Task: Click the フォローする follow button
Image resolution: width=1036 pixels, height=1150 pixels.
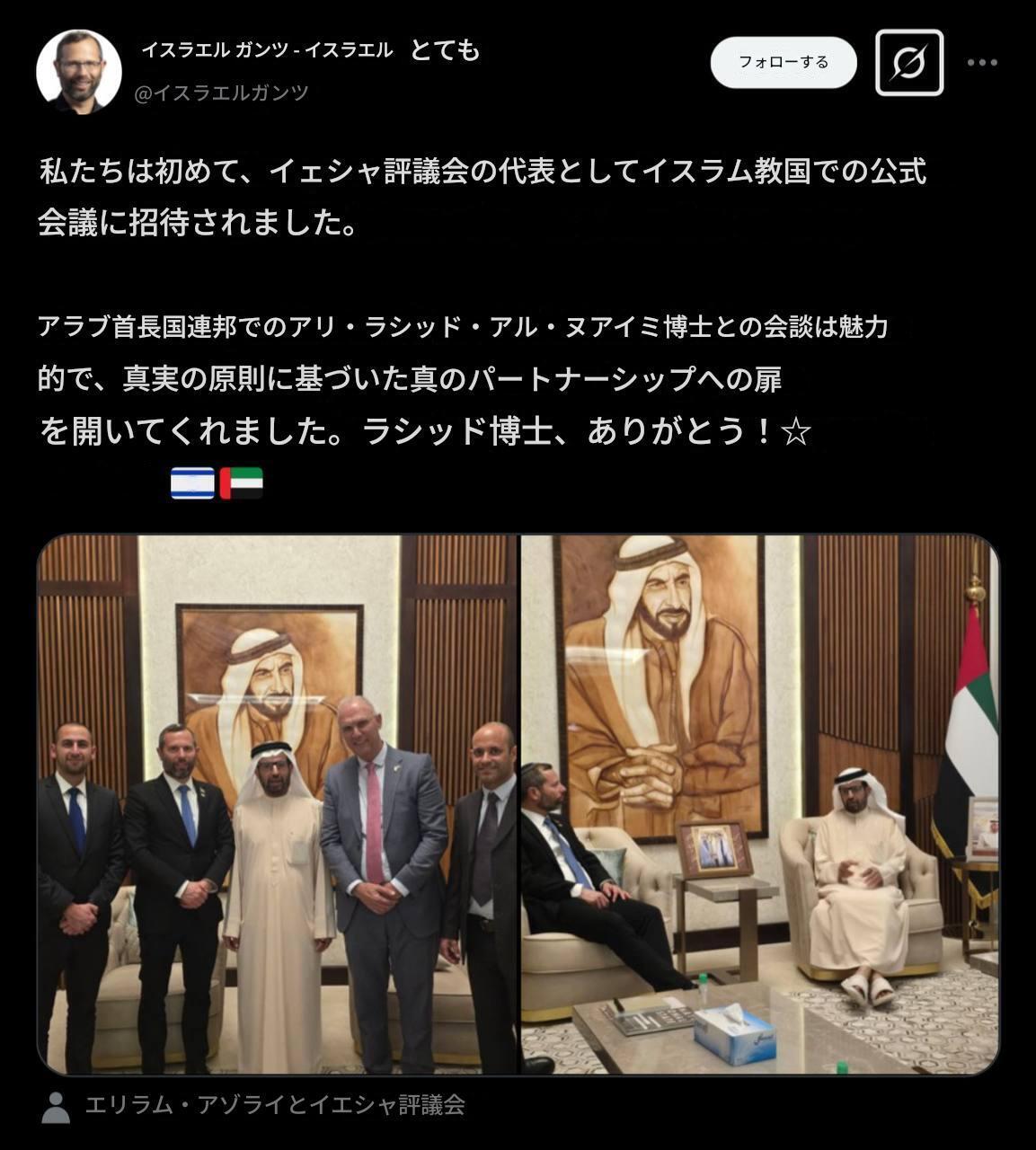Action: click(x=784, y=62)
